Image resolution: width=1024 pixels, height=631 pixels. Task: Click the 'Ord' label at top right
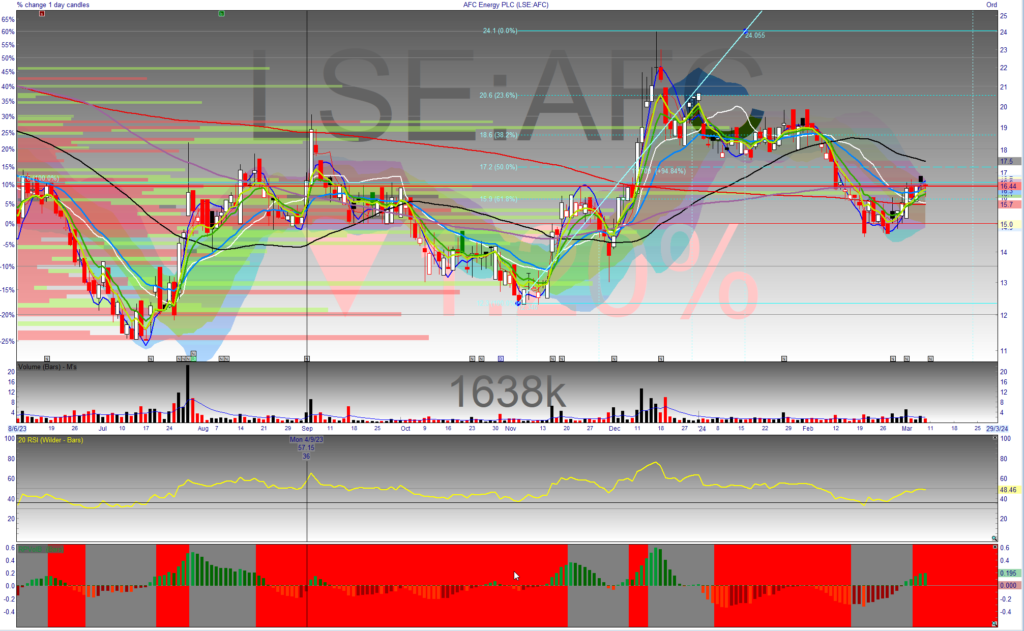pyautogui.click(x=991, y=5)
